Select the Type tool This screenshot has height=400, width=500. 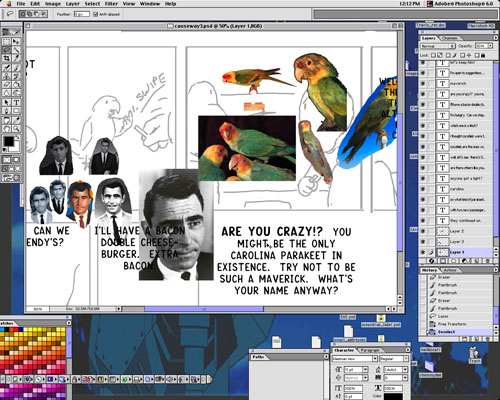16,102
